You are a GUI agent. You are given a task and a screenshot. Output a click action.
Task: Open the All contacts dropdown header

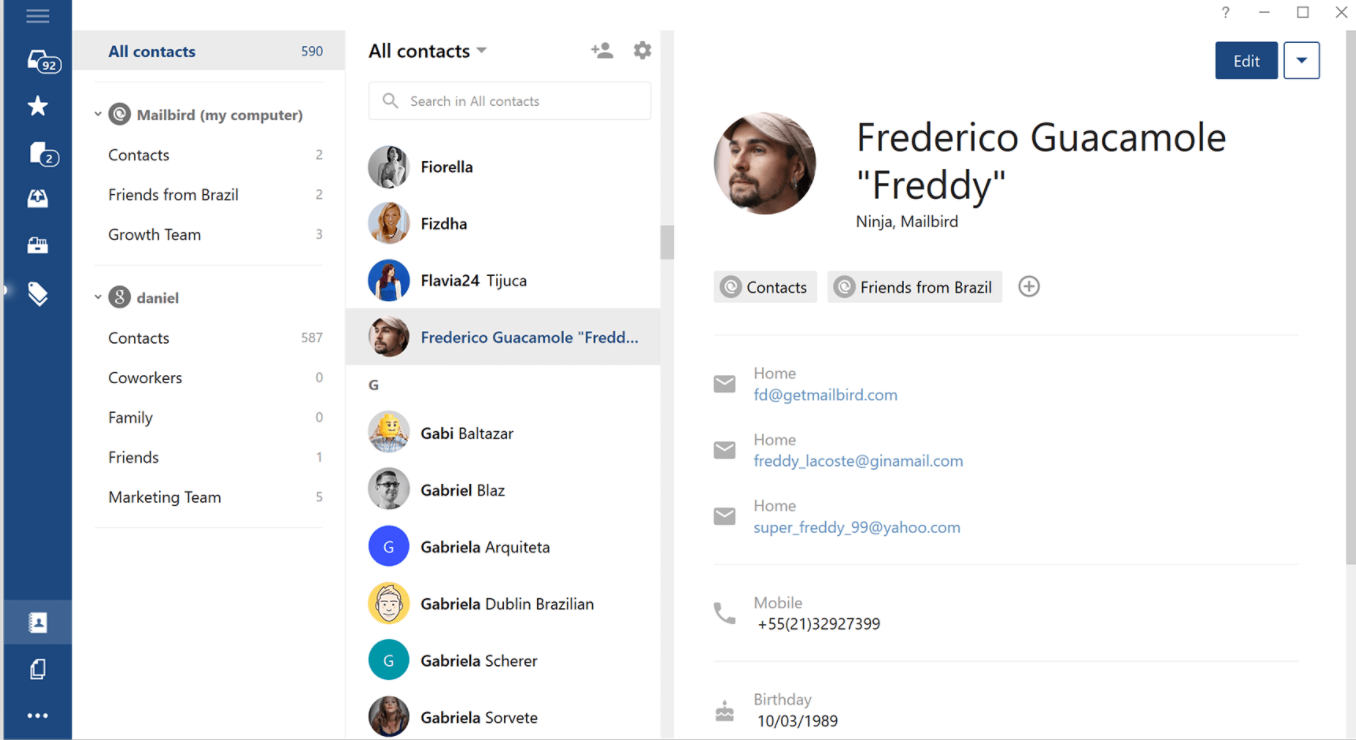(427, 51)
